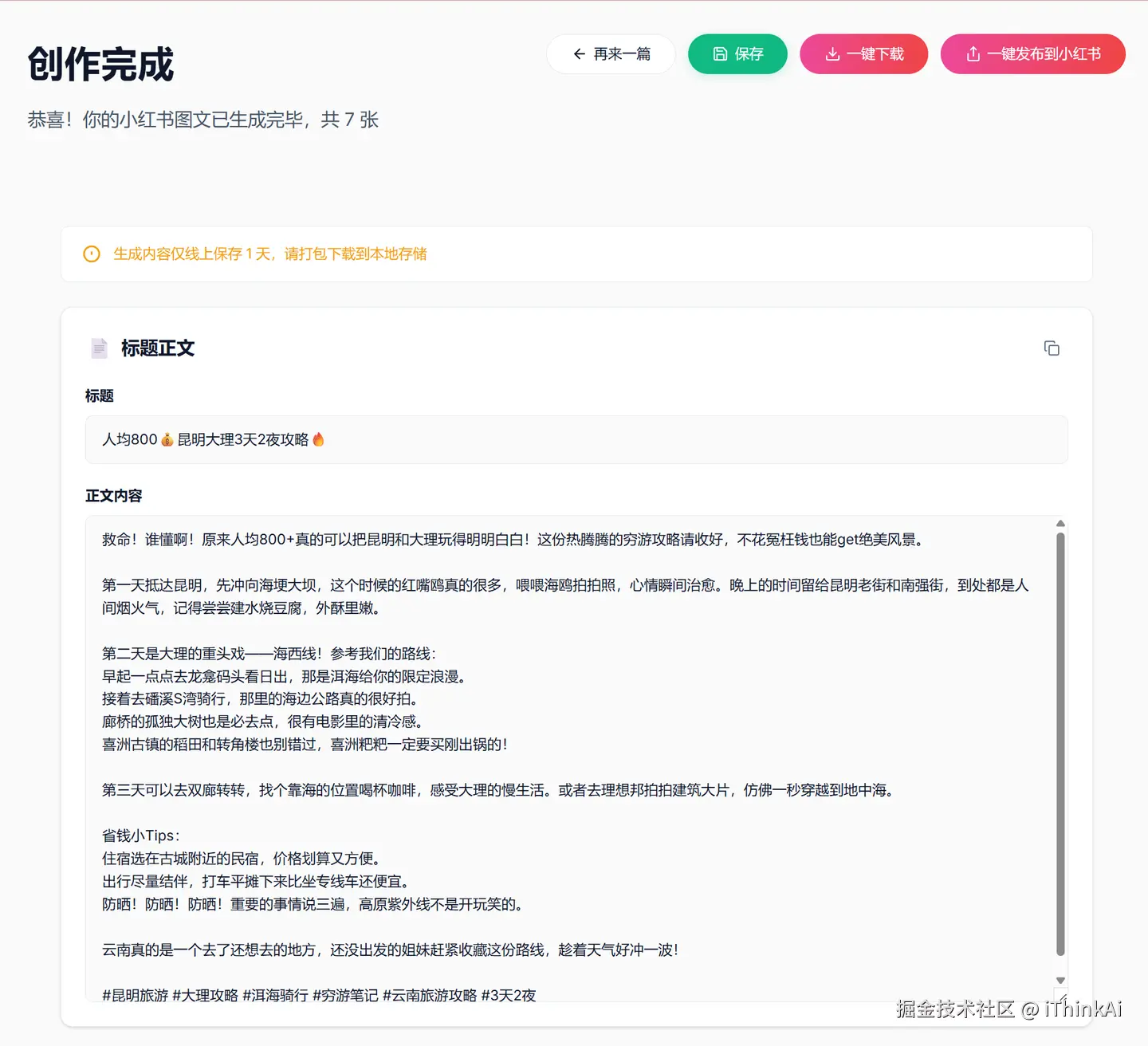Image resolution: width=1148 pixels, height=1046 pixels.
Task: Save the post with 保存 button
Action: tap(737, 54)
